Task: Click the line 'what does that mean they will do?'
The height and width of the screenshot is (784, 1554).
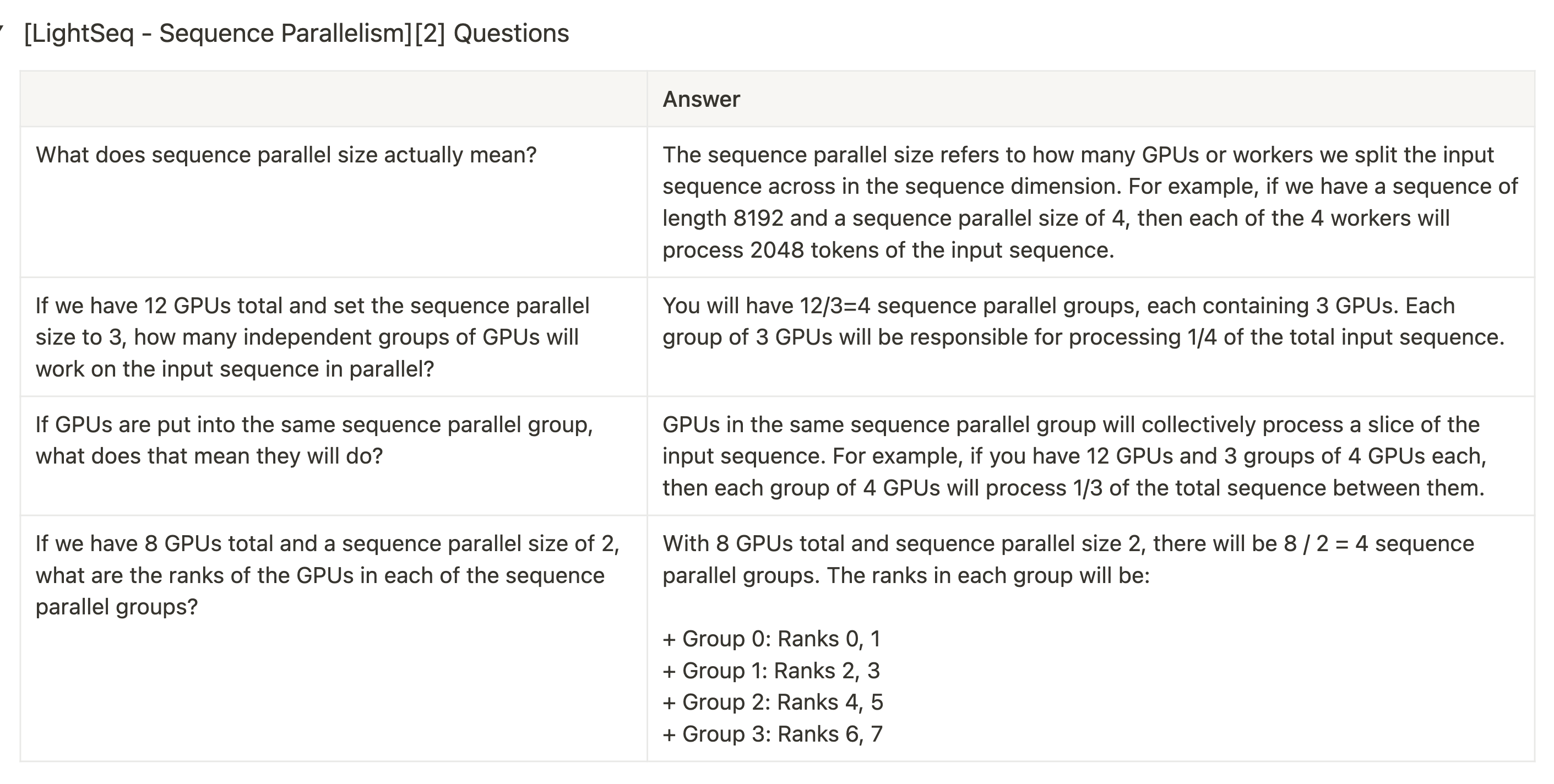Action: (209, 456)
